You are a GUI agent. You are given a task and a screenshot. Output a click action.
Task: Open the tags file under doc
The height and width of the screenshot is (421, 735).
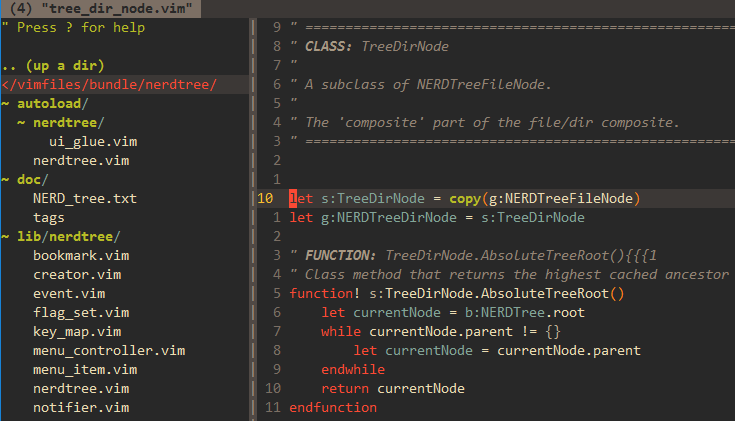point(49,217)
